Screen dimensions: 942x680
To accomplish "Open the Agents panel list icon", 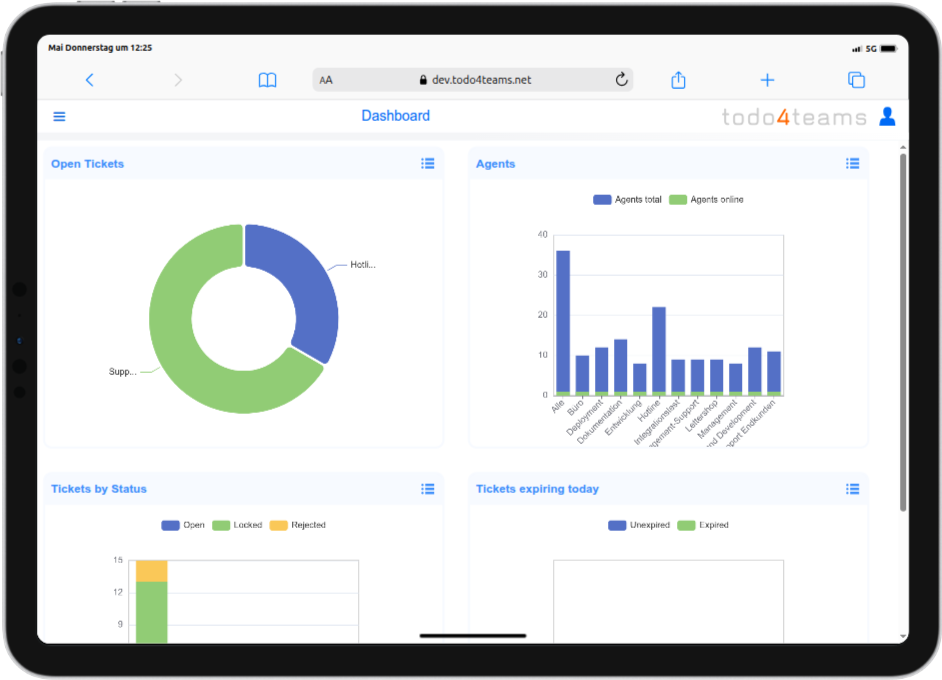I will pos(852,163).
